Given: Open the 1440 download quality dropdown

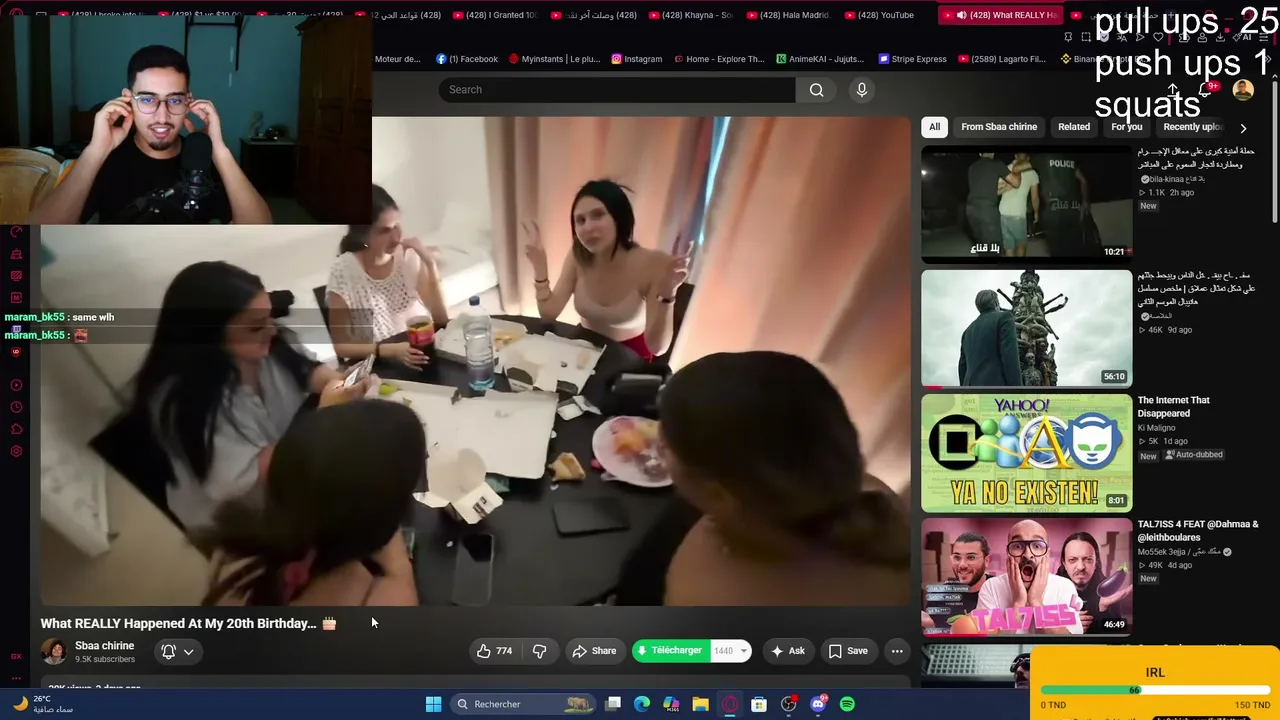Looking at the screenshot, I should point(731,651).
